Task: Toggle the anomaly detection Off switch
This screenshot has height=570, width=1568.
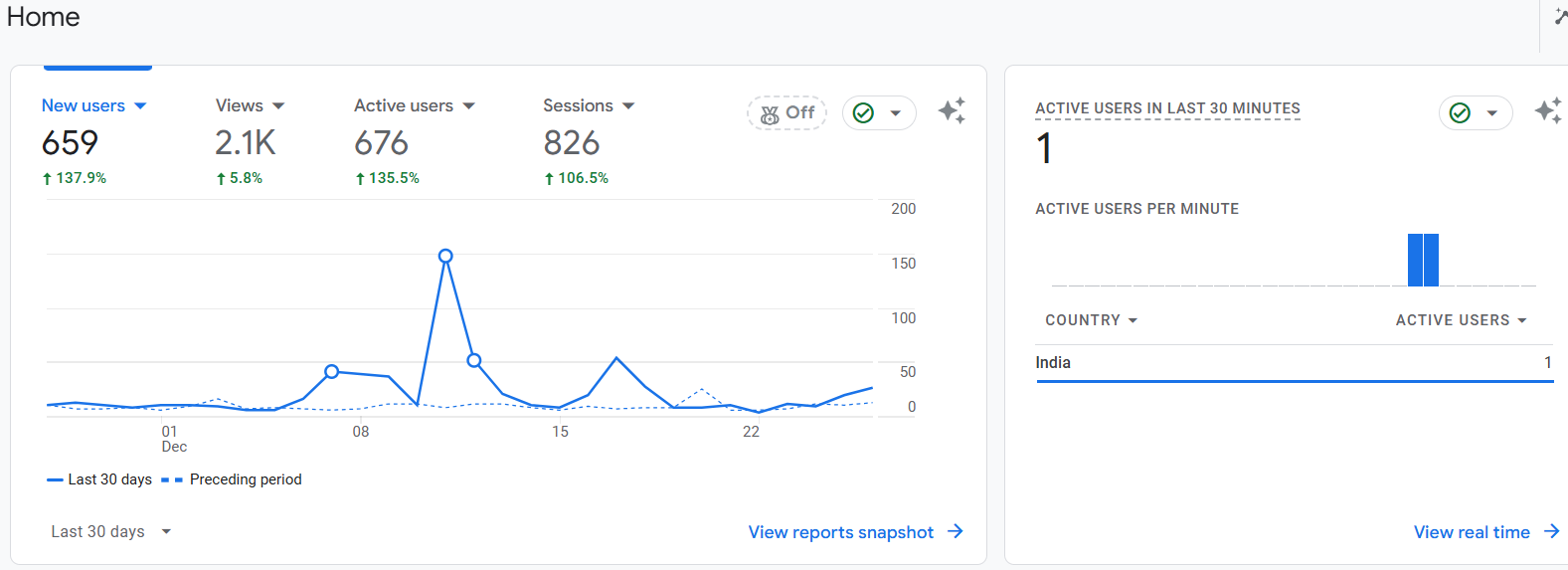Action: tap(787, 113)
